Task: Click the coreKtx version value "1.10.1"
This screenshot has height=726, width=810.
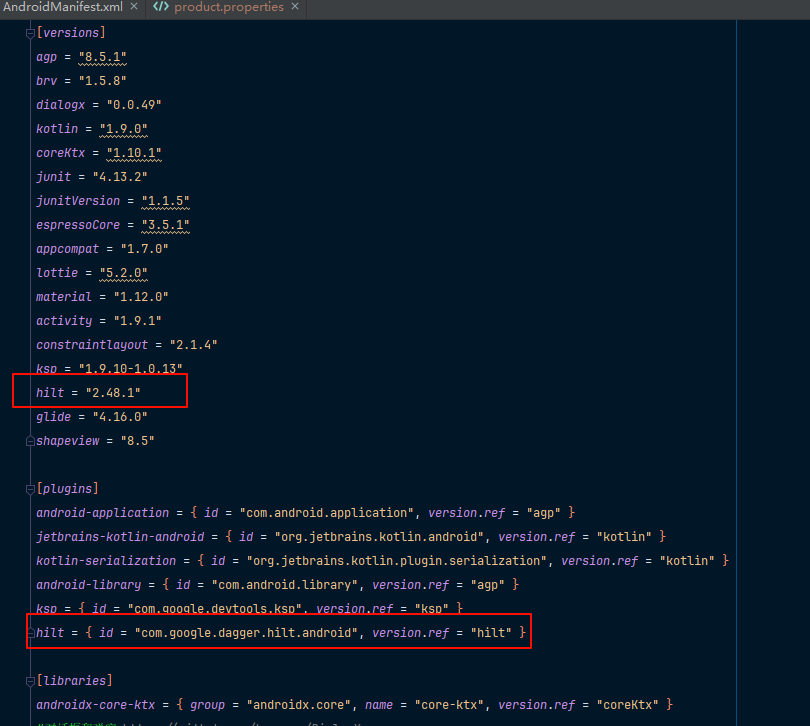Action: (134, 153)
